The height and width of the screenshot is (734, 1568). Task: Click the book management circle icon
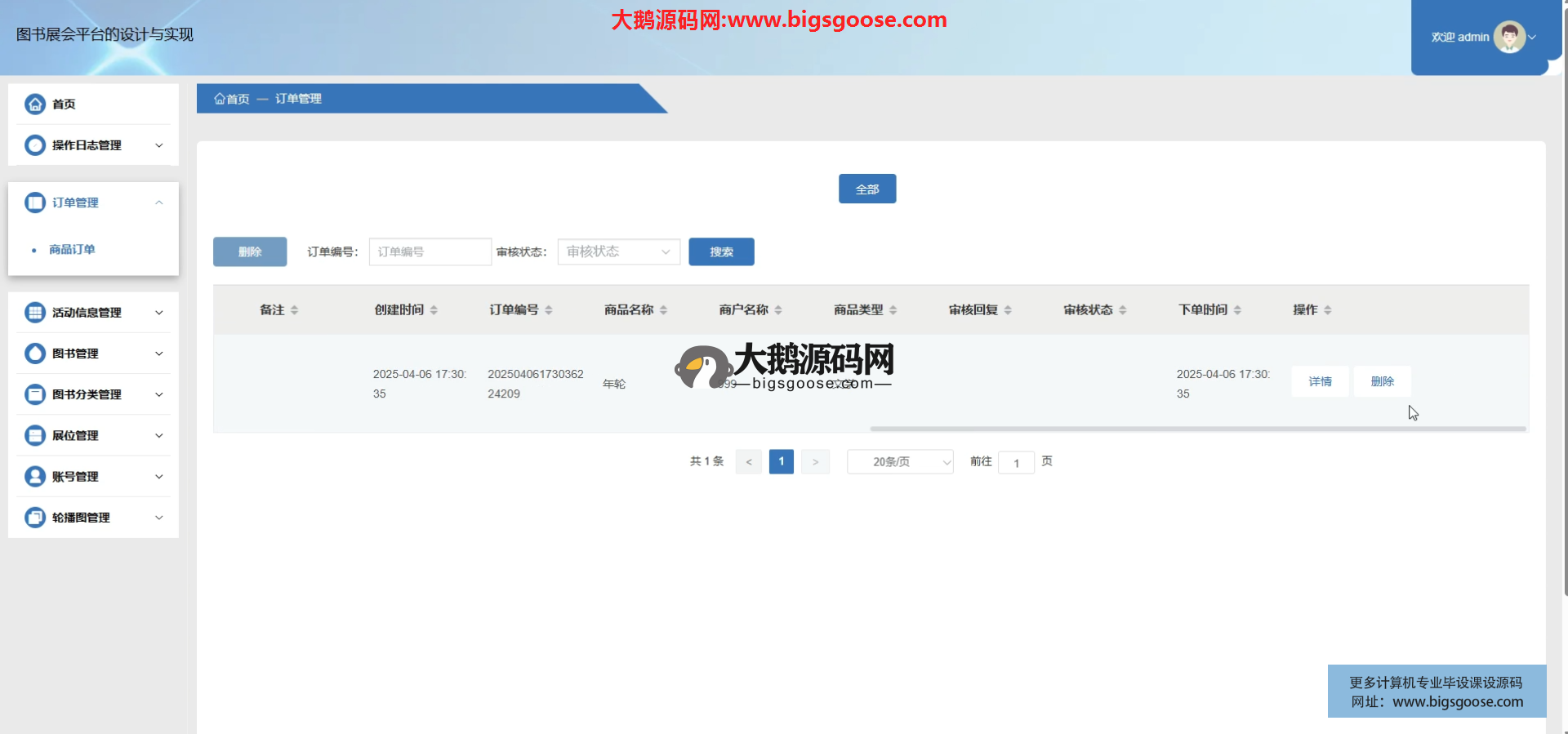(35, 354)
